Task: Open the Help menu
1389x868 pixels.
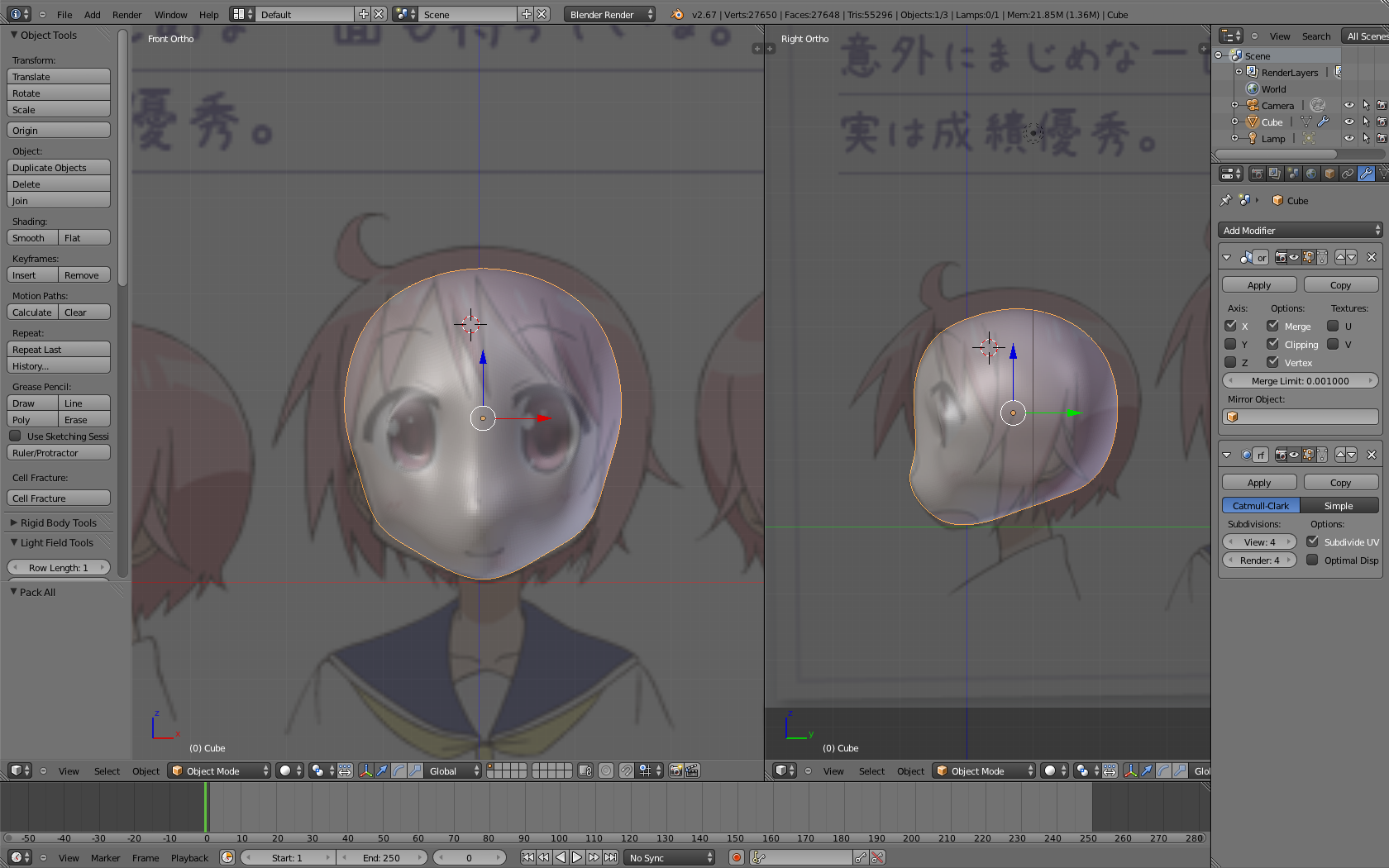Action: pyautogui.click(x=209, y=14)
